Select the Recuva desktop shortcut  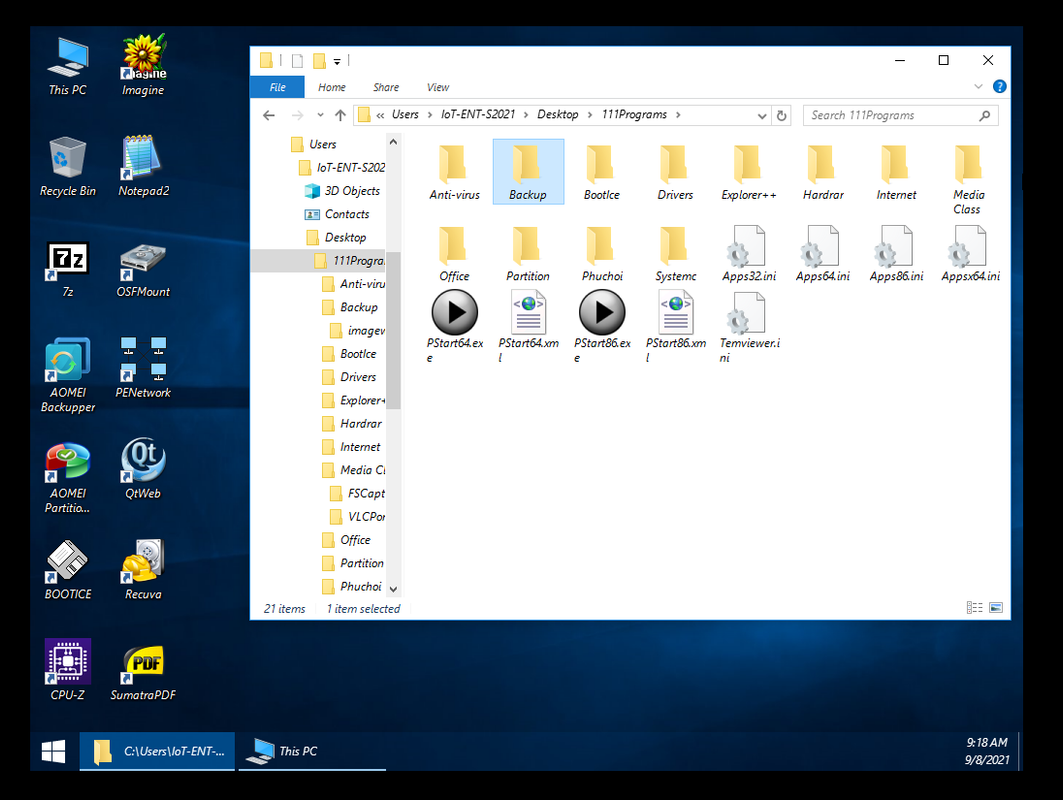coord(143,571)
